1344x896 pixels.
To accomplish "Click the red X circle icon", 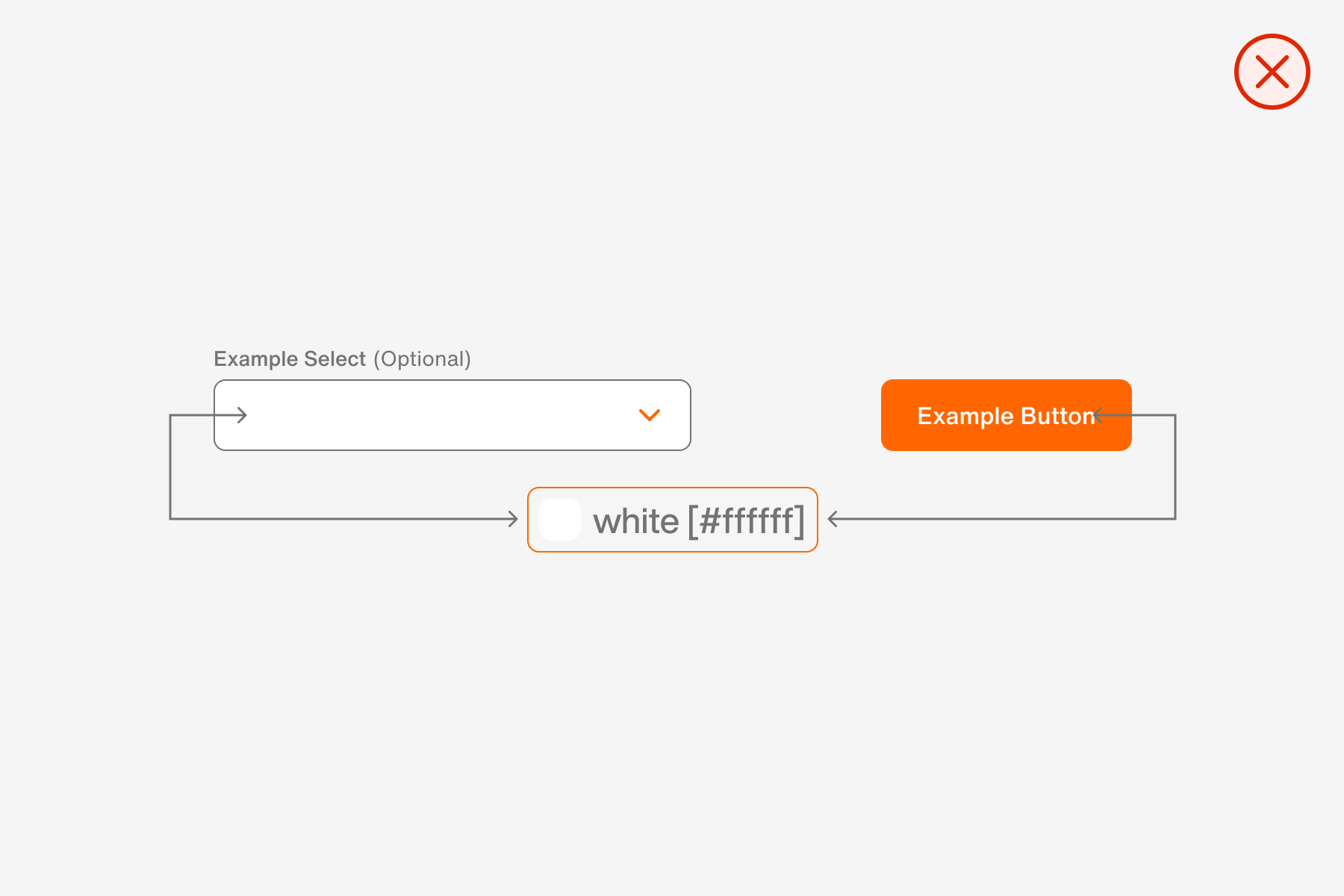I will tap(1272, 72).
